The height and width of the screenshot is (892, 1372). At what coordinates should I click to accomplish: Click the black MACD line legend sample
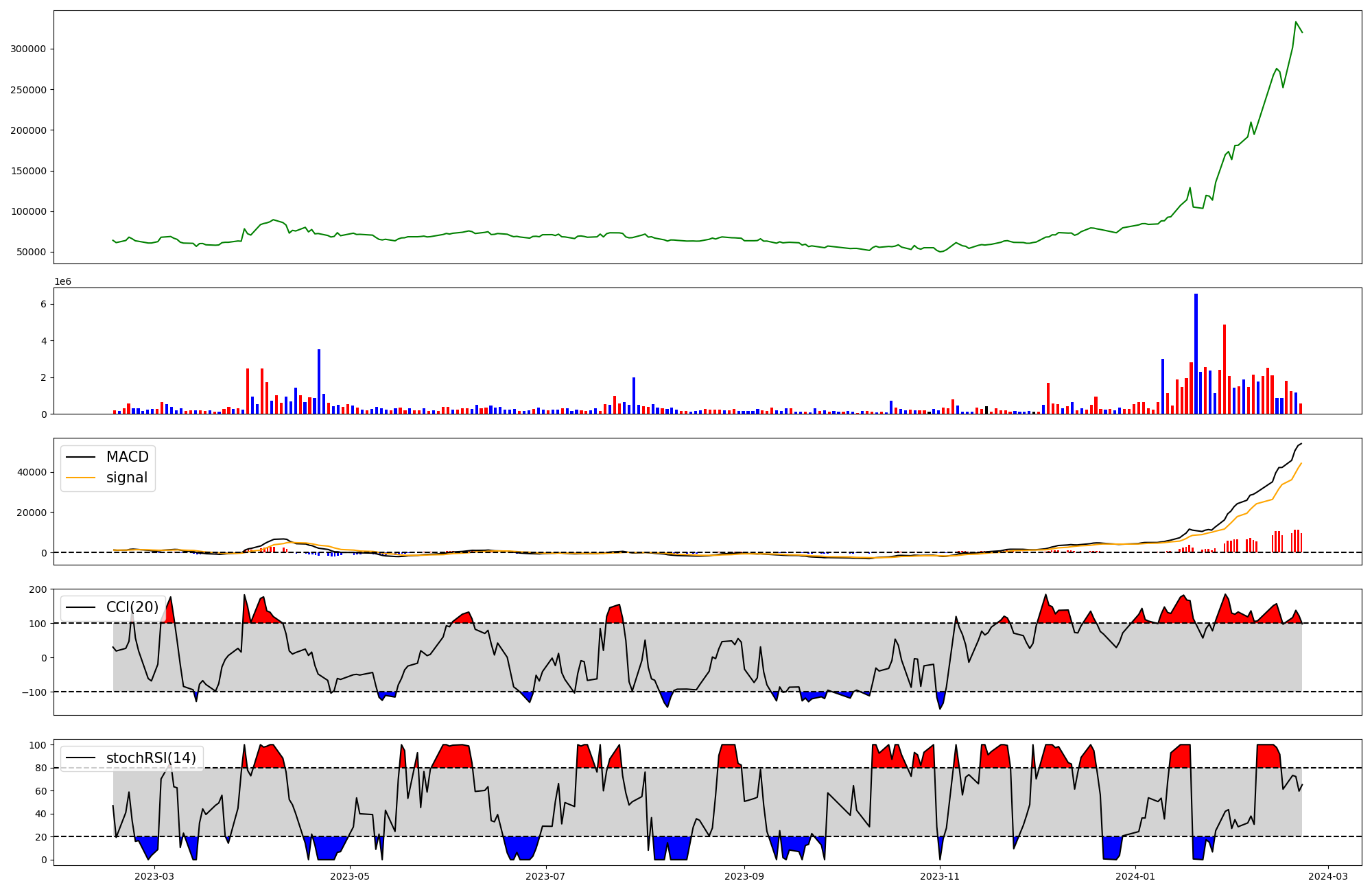coord(80,458)
